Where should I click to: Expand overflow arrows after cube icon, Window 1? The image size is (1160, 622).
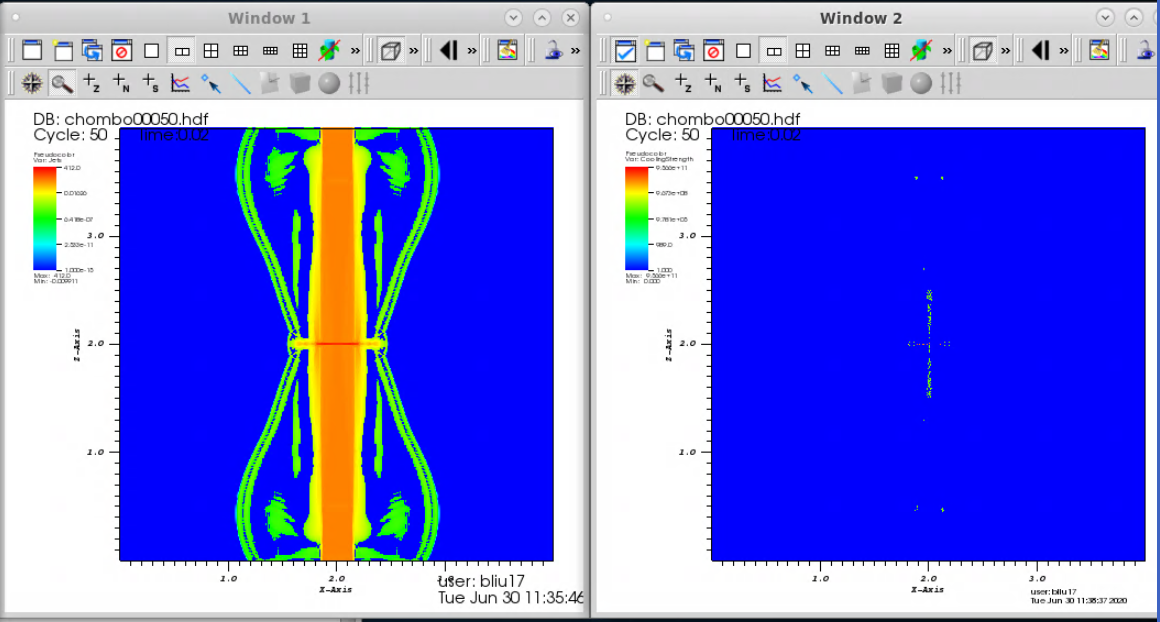(x=414, y=50)
